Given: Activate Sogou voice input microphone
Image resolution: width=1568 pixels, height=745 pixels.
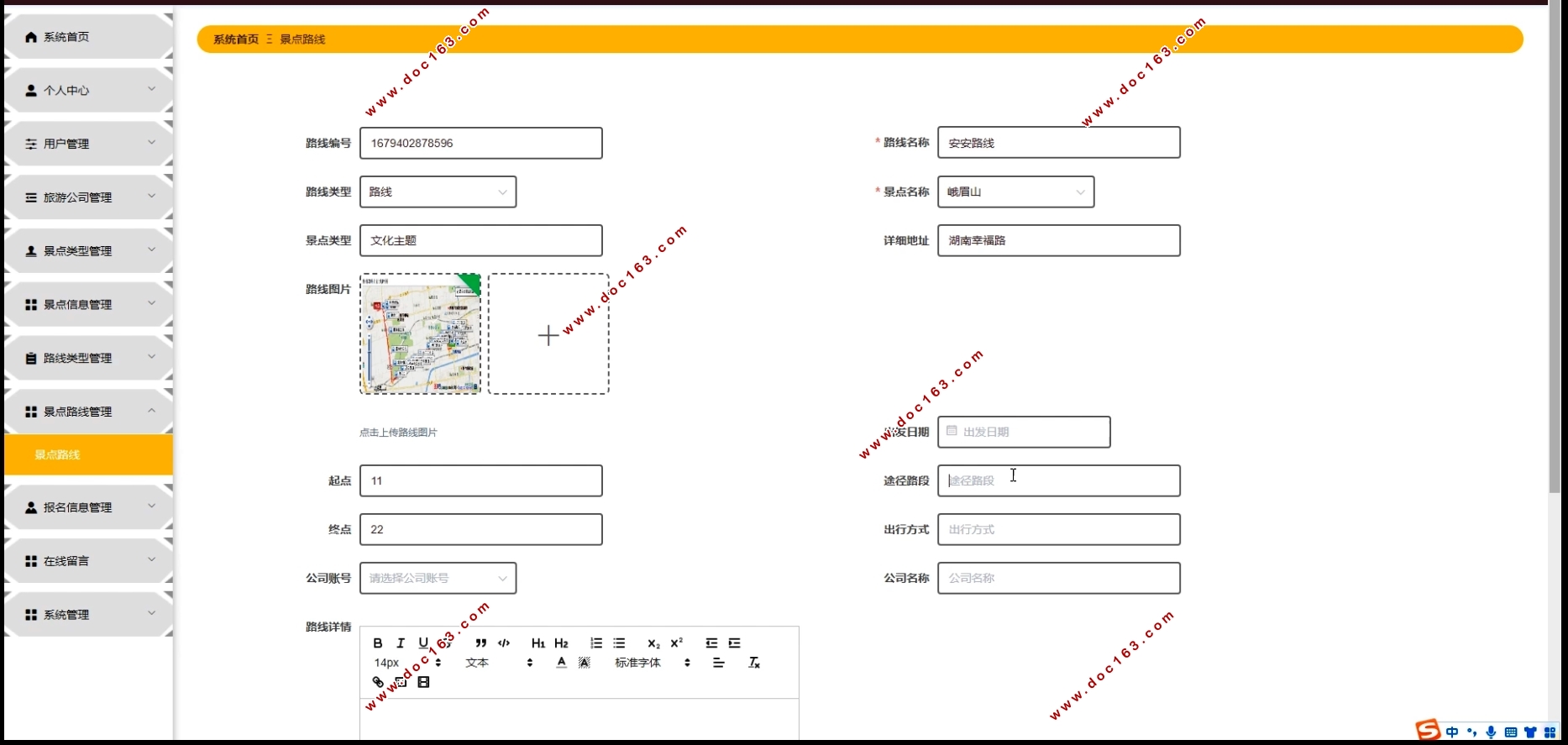Looking at the screenshot, I should pos(1491,732).
